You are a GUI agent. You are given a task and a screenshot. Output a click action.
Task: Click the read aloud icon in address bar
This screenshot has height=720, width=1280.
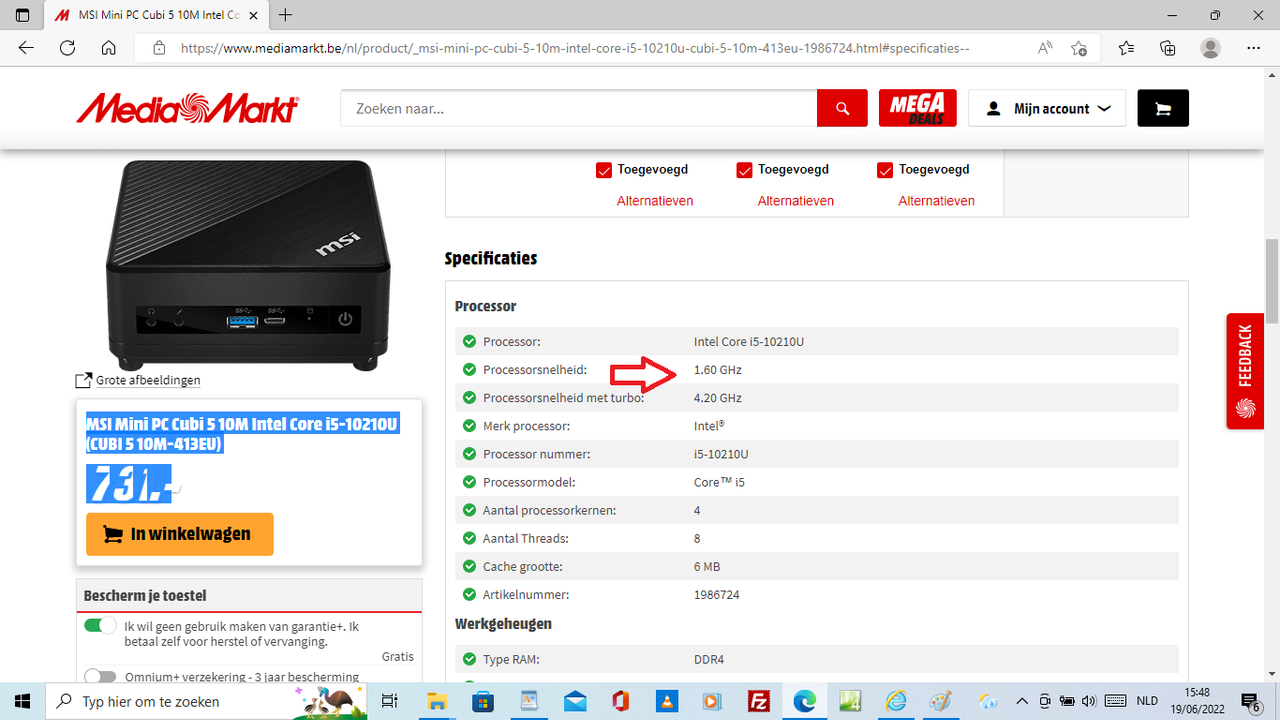1045,48
